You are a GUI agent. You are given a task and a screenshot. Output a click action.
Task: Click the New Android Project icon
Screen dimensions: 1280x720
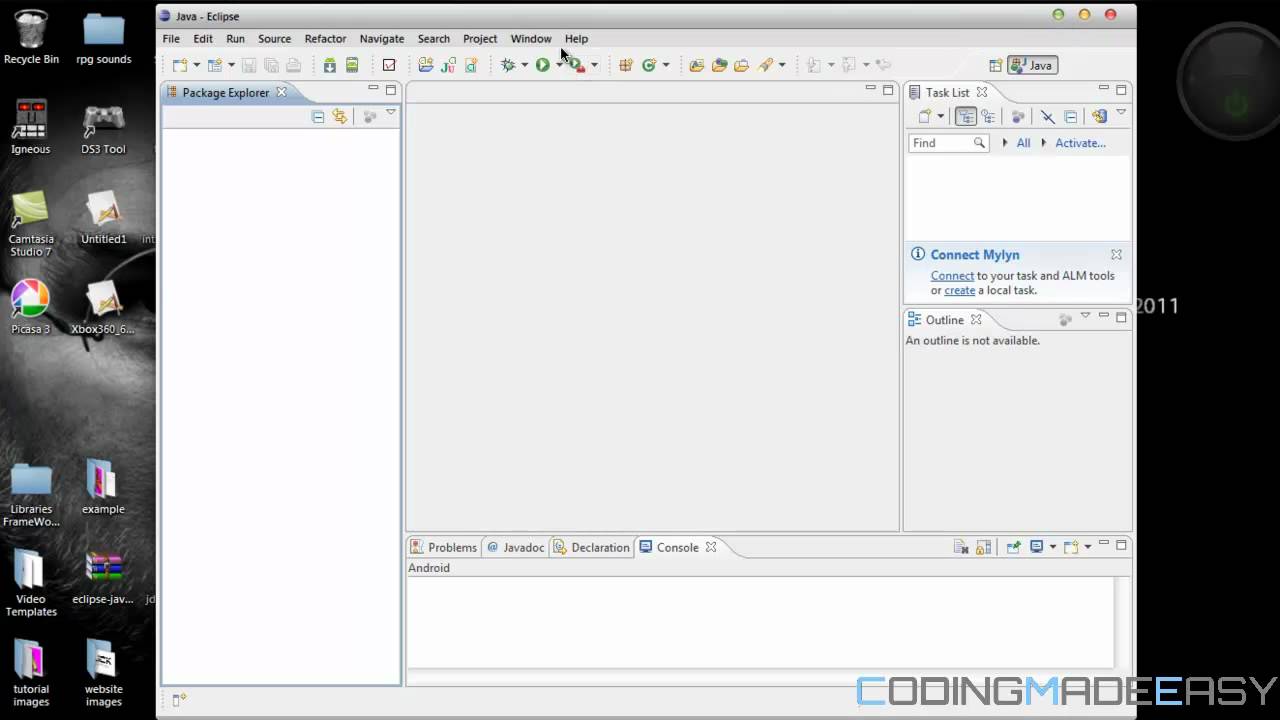[426, 65]
